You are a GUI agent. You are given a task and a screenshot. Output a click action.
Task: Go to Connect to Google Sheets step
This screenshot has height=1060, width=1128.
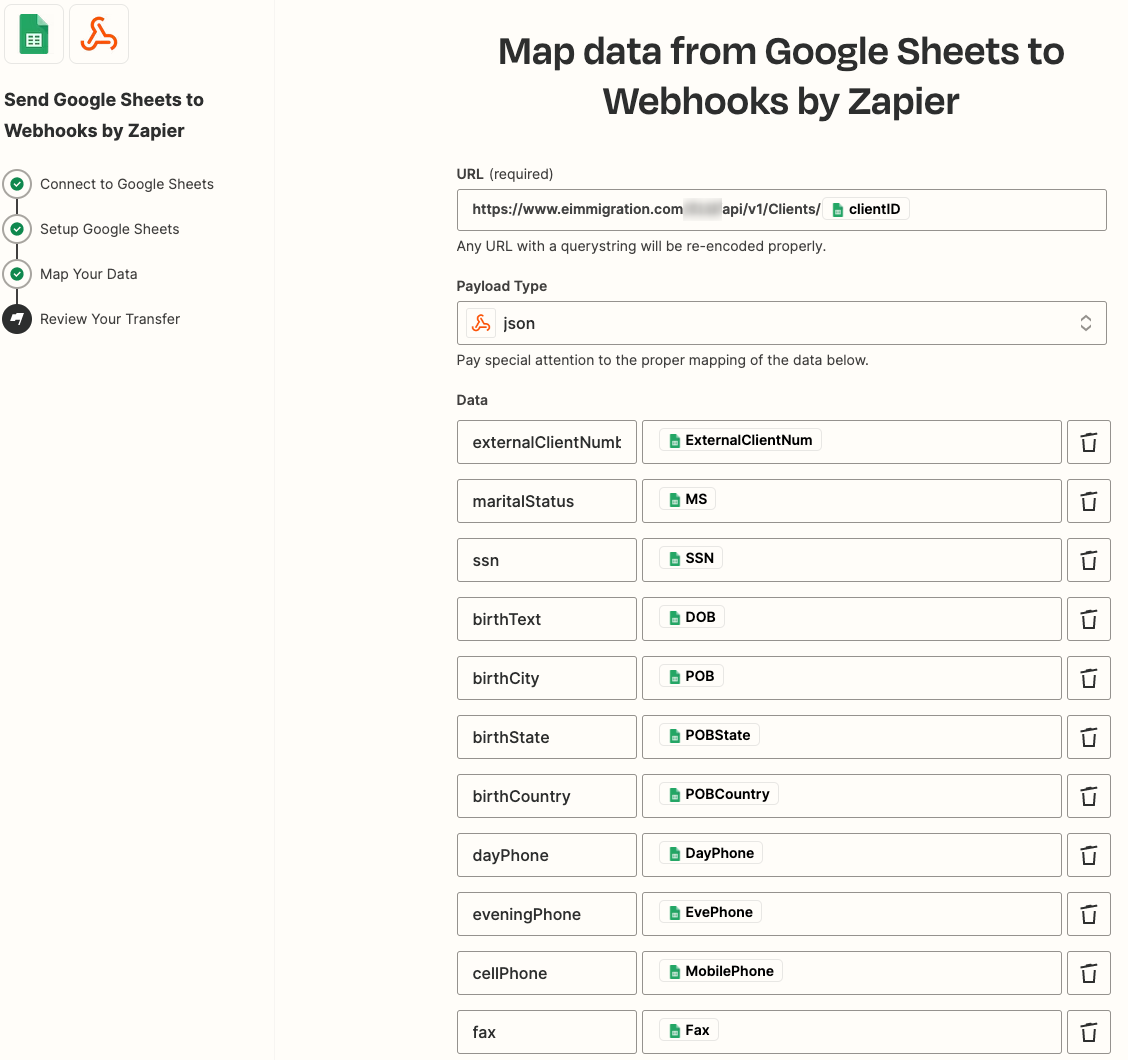[x=127, y=184]
